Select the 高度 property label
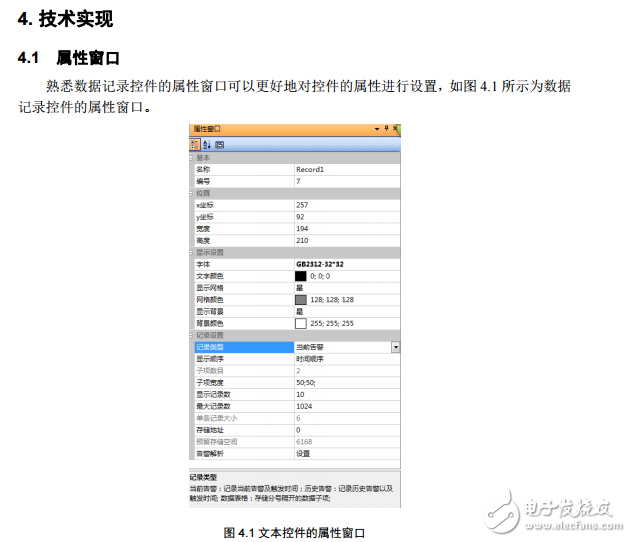The height and width of the screenshot is (542, 631). tap(203, 241)
